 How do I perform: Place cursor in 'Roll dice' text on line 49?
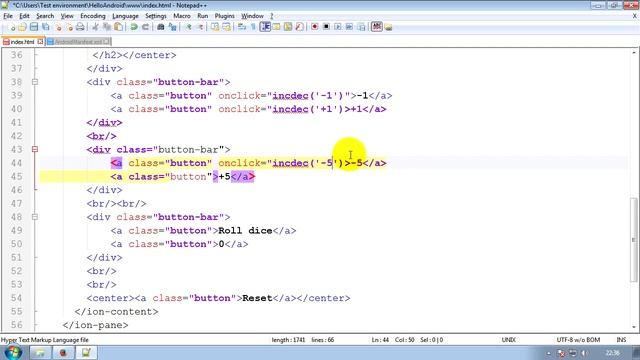tap(245, 230)
